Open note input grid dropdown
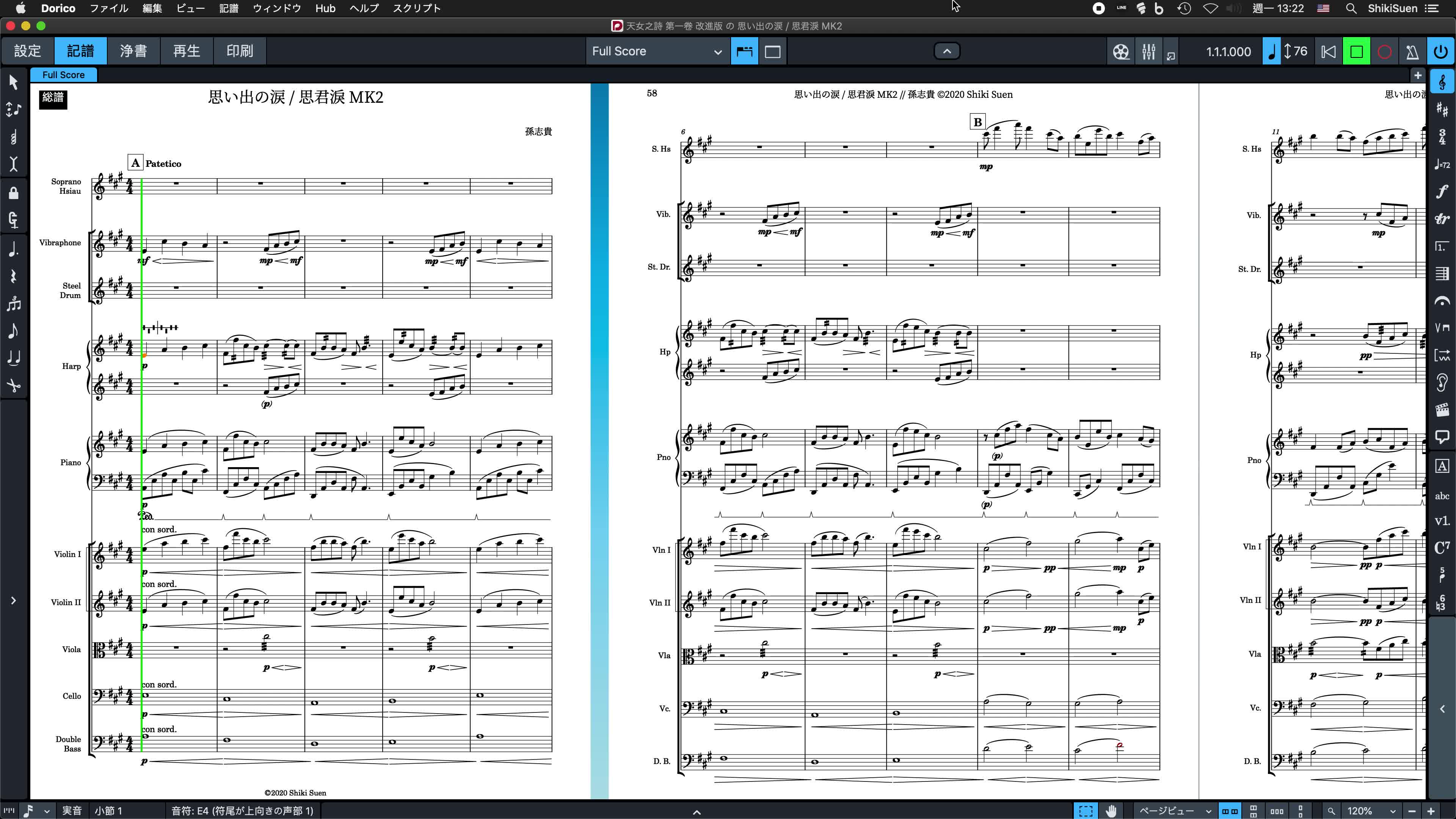The height and width of the screenshot is (819, 1456). 37,811
